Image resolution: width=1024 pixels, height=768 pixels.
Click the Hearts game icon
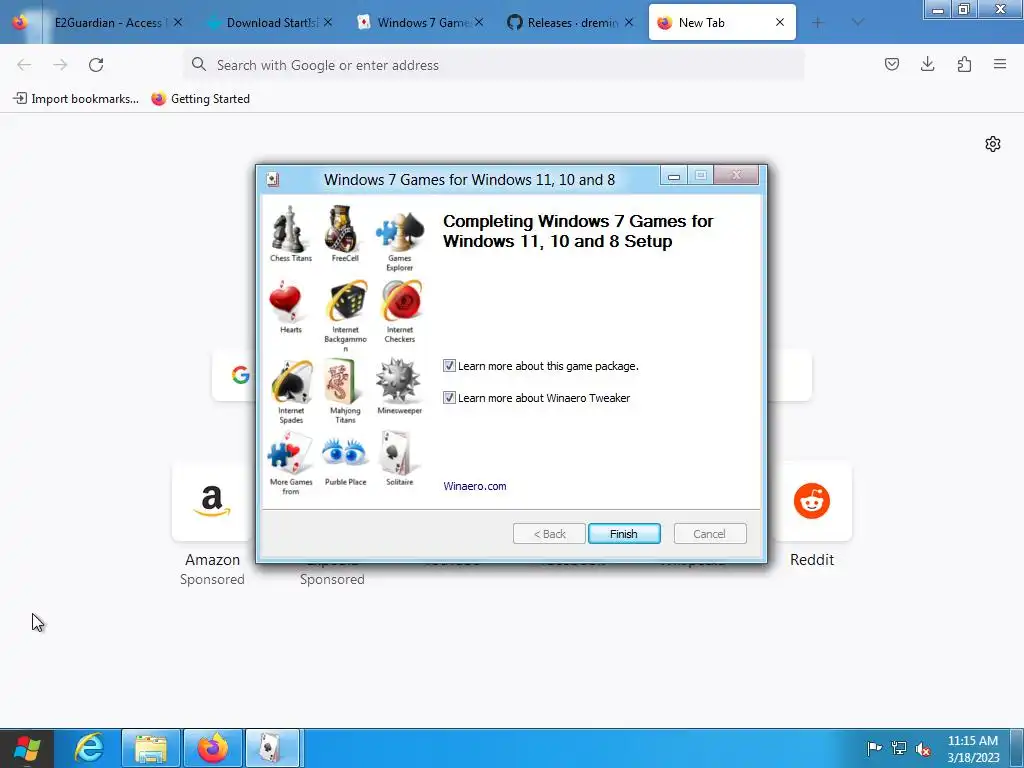(285, 302)
